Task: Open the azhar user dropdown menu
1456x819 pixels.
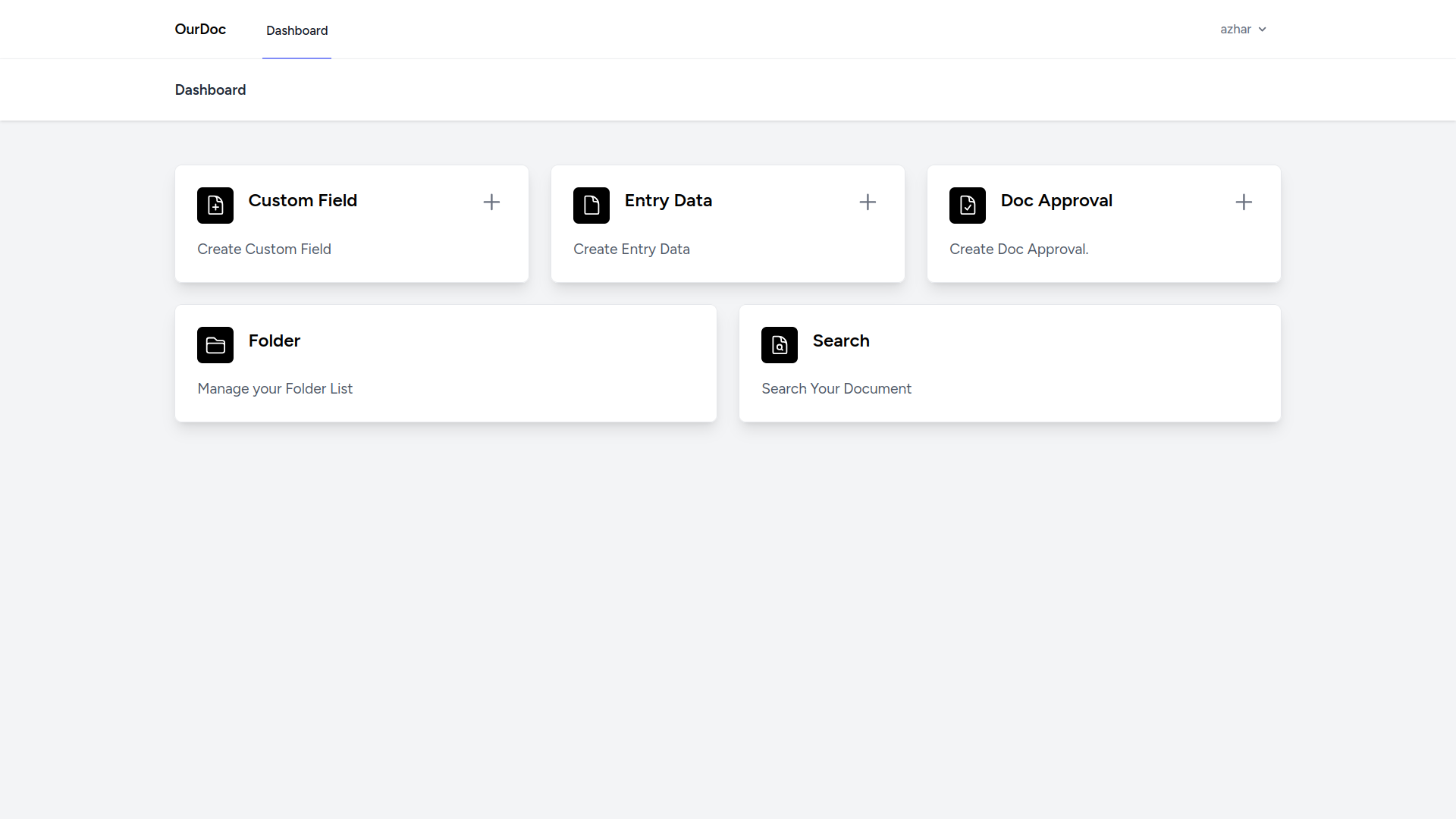Action: [1235, 30]
